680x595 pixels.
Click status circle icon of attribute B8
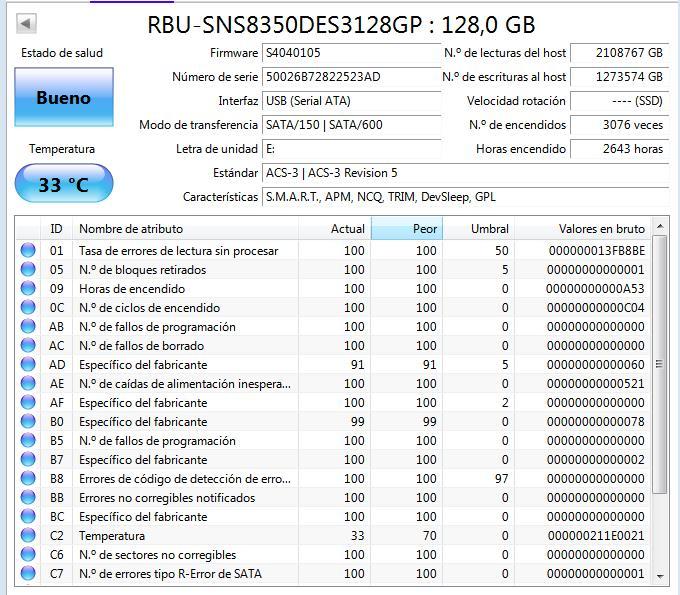click(28, 479)
